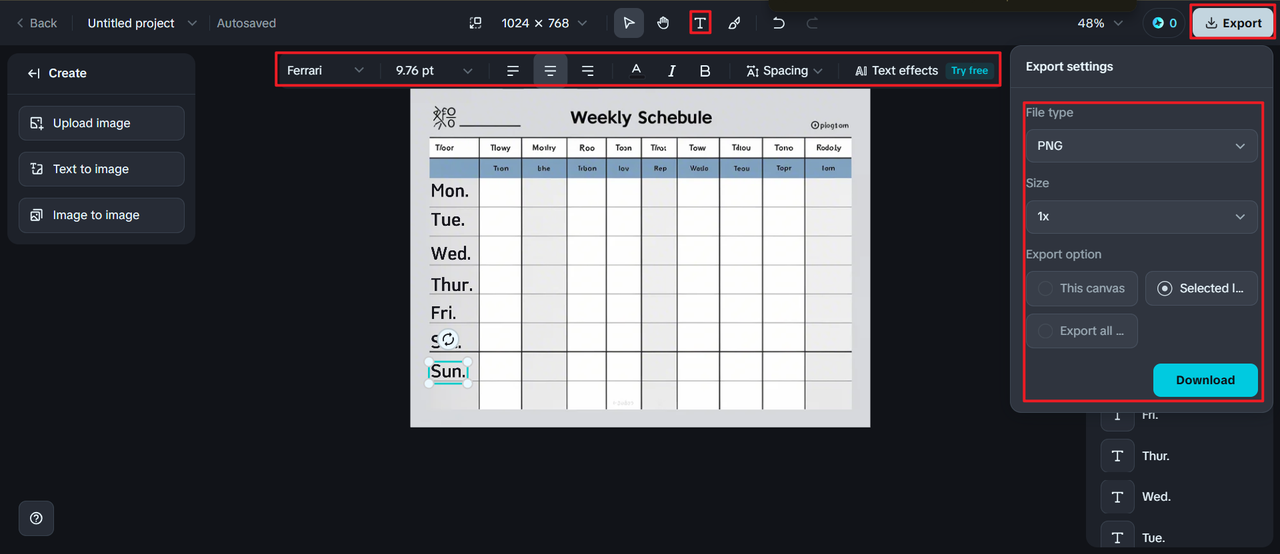Open the text color picker

click(x=636, y=71)
